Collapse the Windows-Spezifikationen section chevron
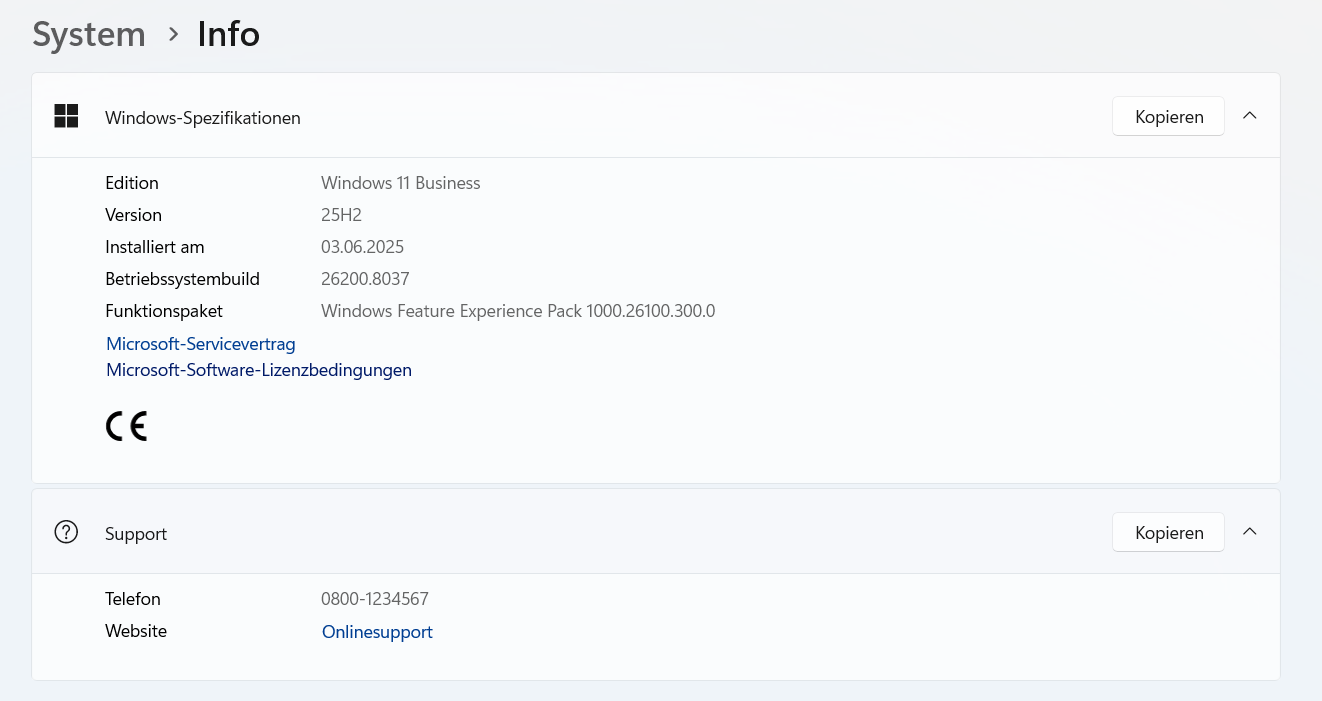The image size is (1322, 701). pyautogui.click(x=1249, y=115)
